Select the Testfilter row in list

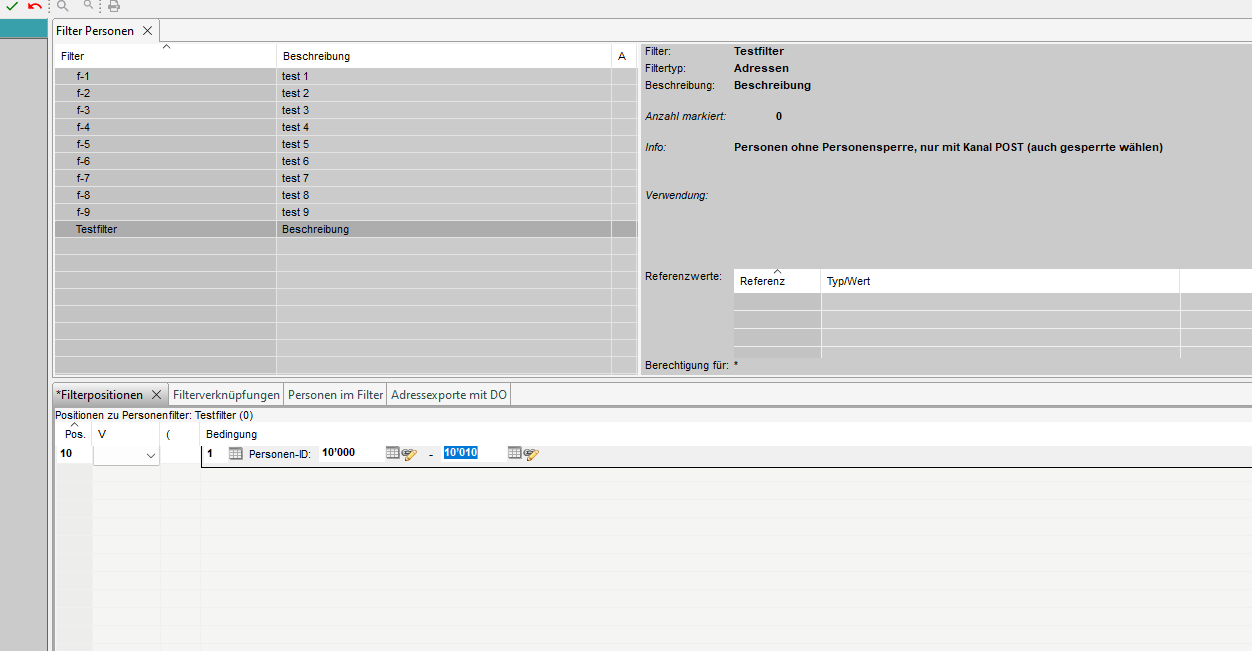pos(165,229)
